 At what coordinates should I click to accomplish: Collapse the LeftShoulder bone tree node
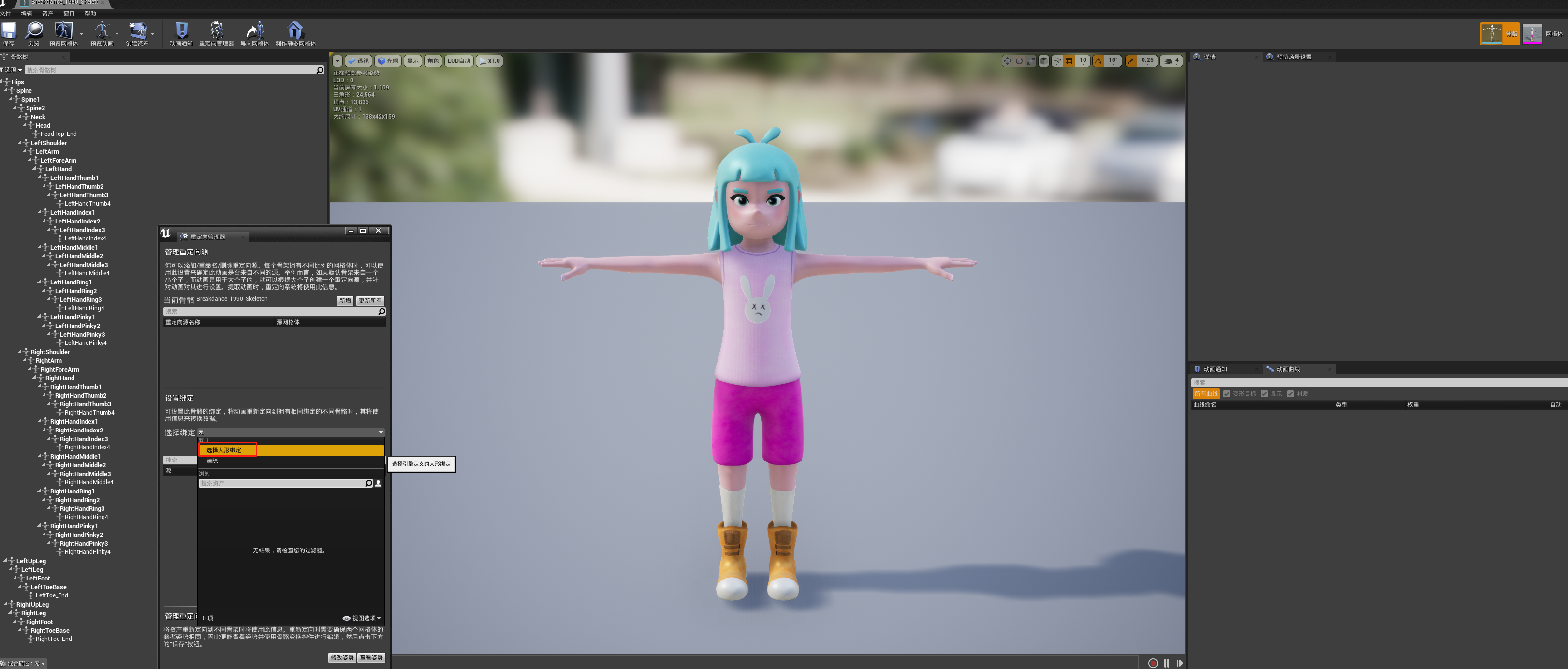click(20, 143)
